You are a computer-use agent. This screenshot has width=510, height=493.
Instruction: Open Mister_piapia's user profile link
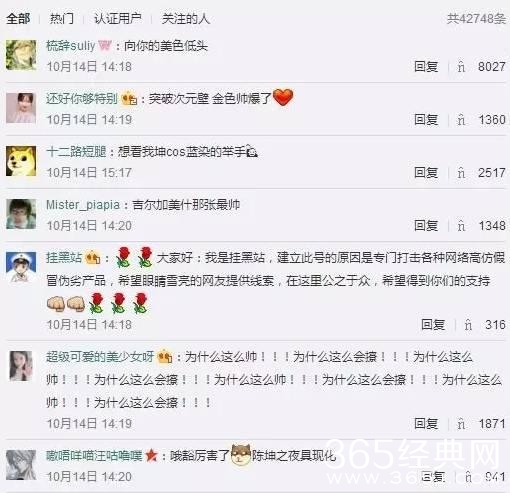[83, 205]
